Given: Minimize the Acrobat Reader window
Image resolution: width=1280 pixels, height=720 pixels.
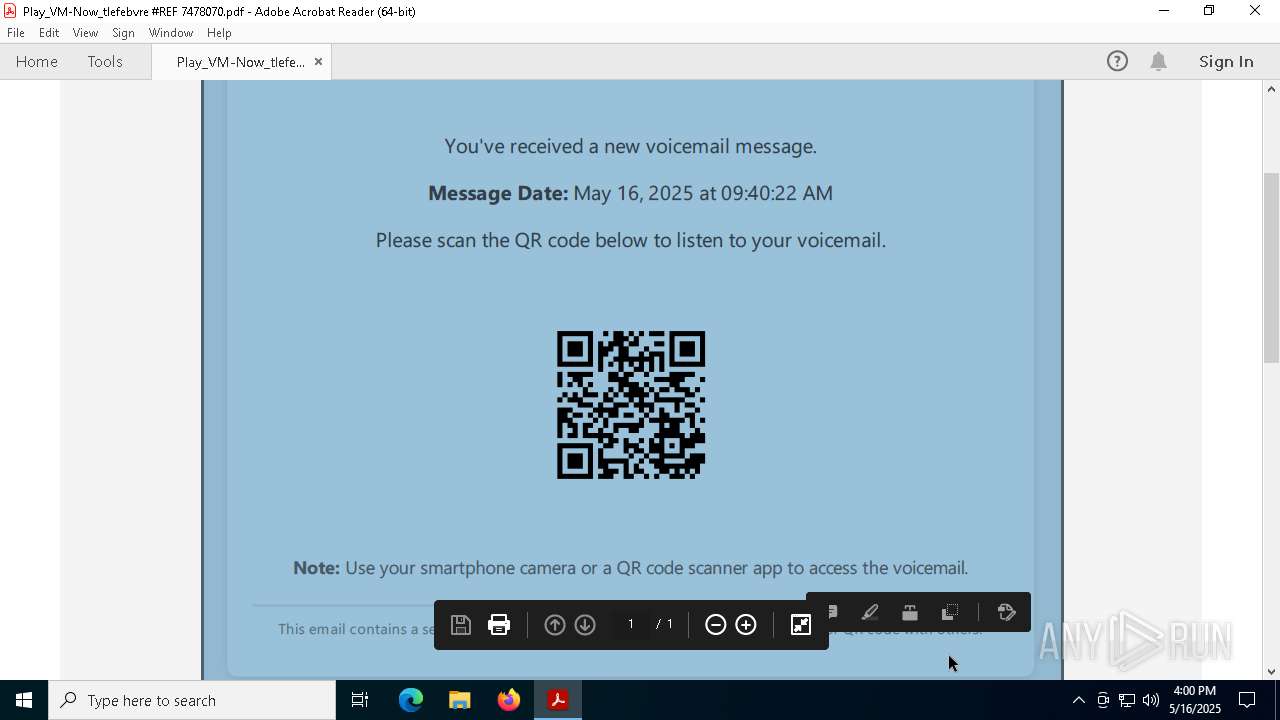Looking at the screenshot, I should point(1163,11).
